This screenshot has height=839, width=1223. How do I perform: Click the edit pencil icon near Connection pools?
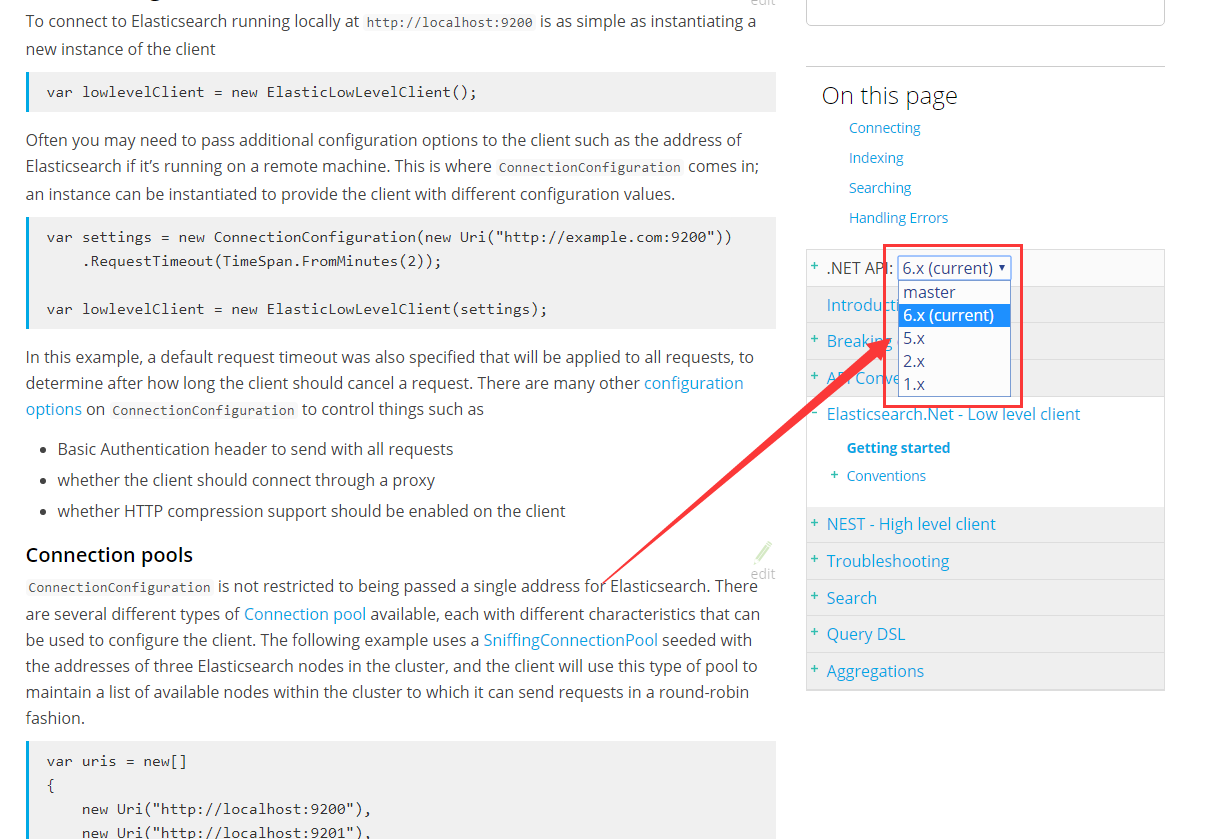pos(763,552)
